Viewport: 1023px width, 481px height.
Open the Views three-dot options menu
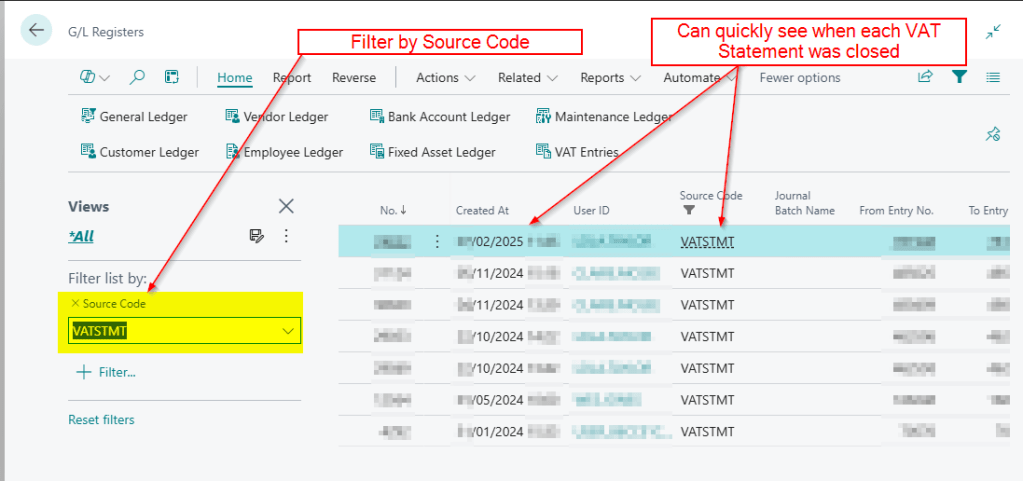pyautogui.click(x=286, y=236)
